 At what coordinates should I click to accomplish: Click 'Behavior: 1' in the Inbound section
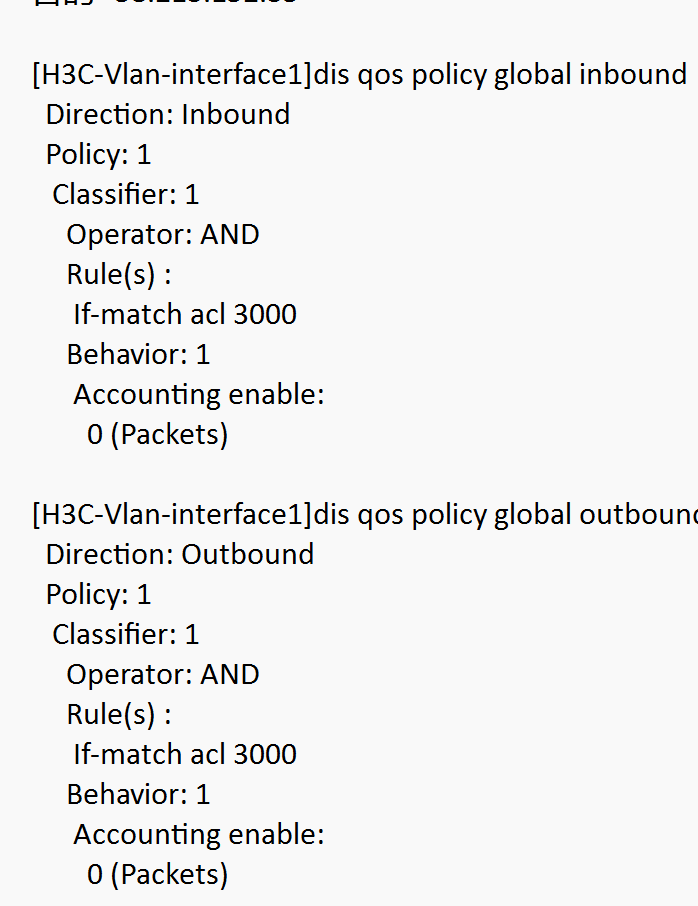138,355
